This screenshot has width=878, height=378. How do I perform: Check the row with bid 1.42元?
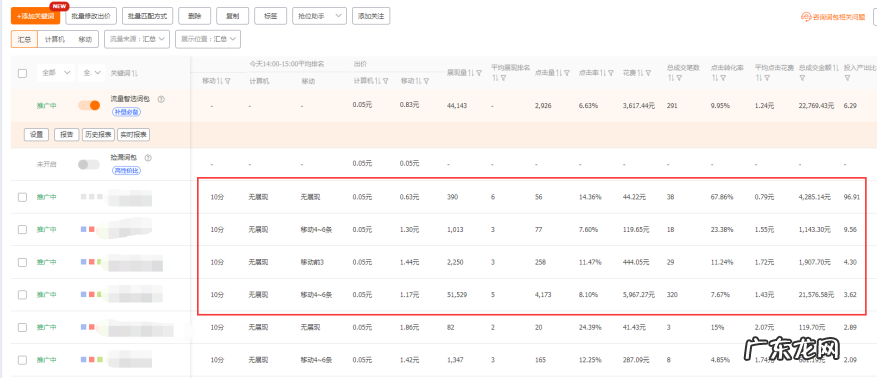22,360
